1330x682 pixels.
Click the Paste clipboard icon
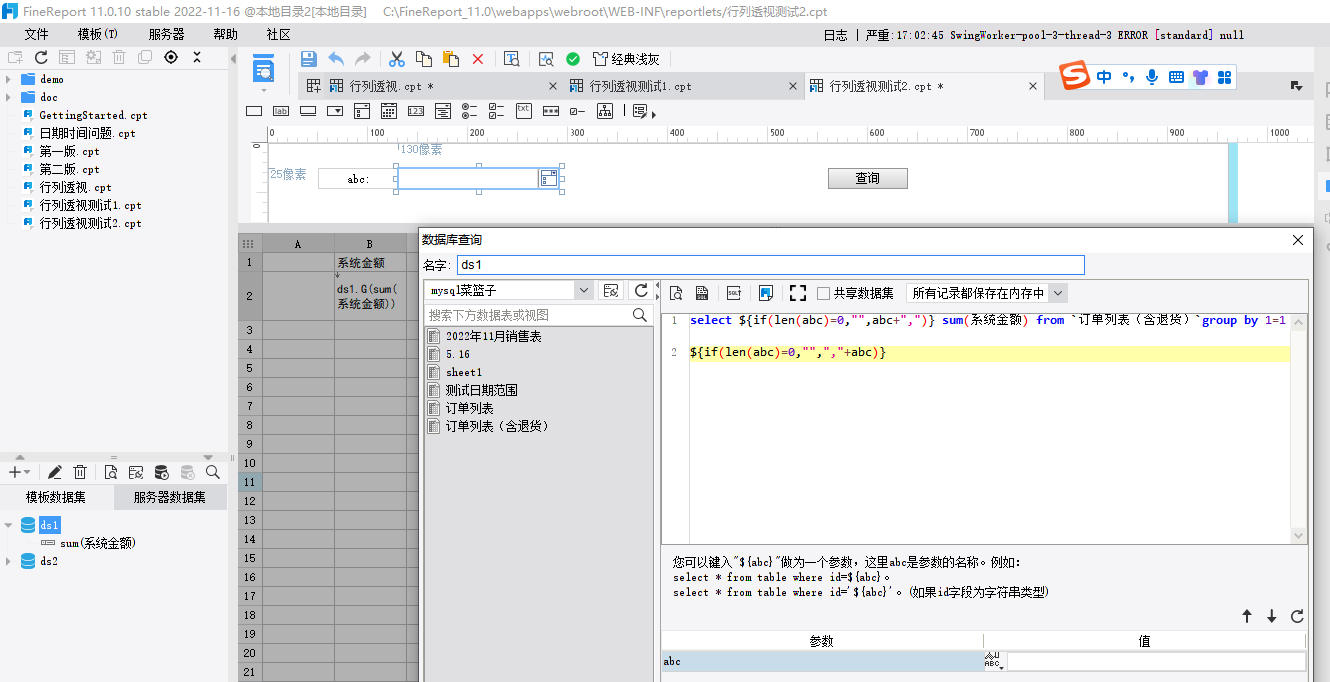click(451, 59)
